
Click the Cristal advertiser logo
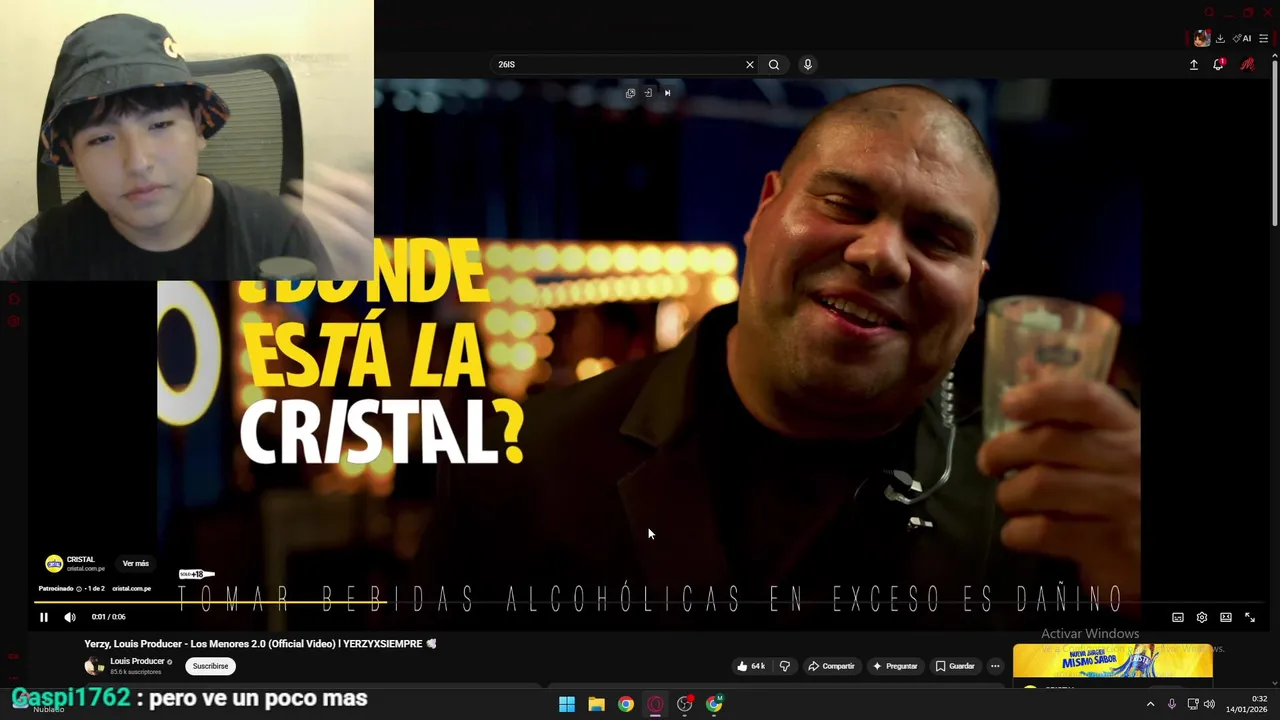pos(54,564)
